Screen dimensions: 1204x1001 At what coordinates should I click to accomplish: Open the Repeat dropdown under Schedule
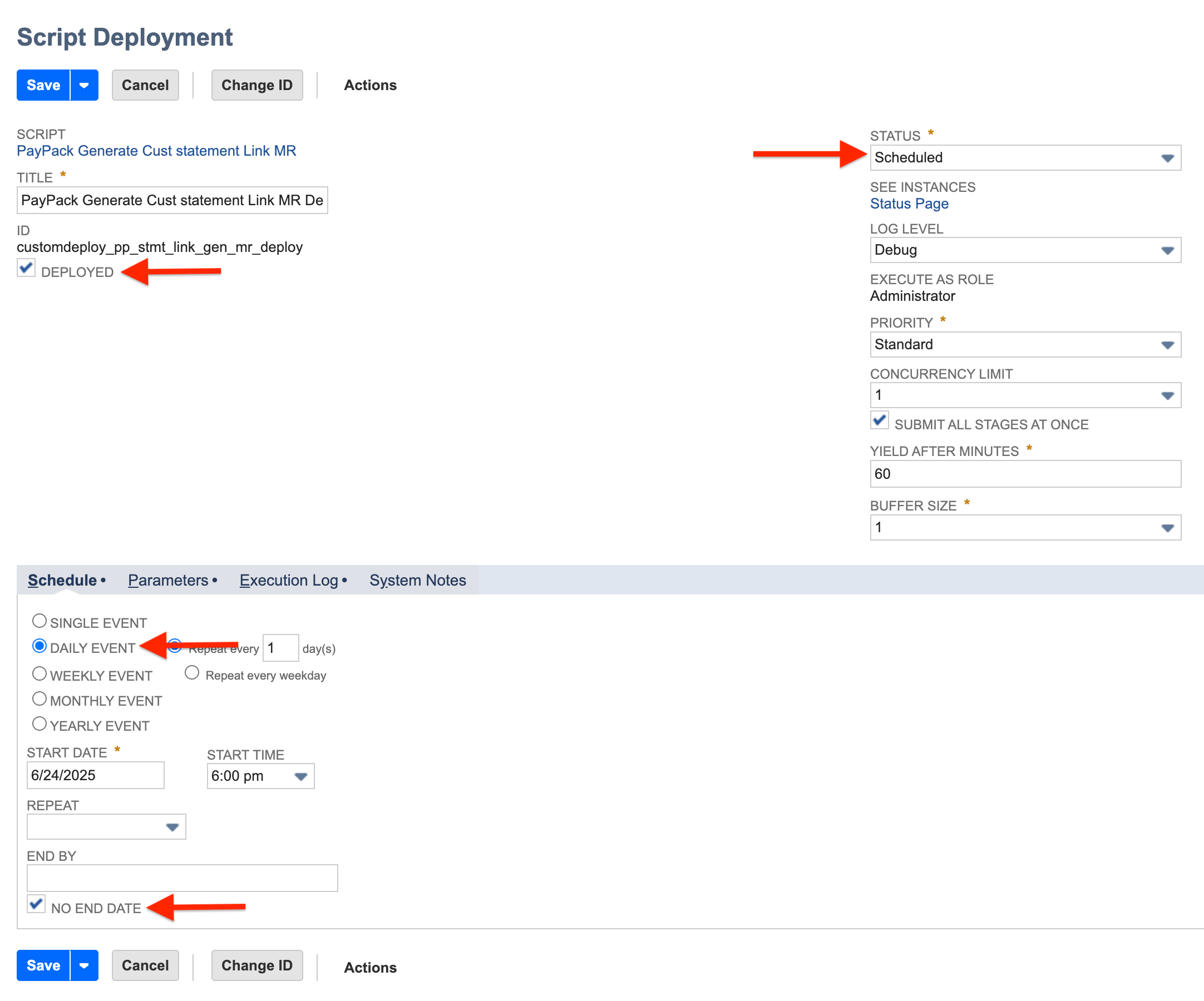171,827
